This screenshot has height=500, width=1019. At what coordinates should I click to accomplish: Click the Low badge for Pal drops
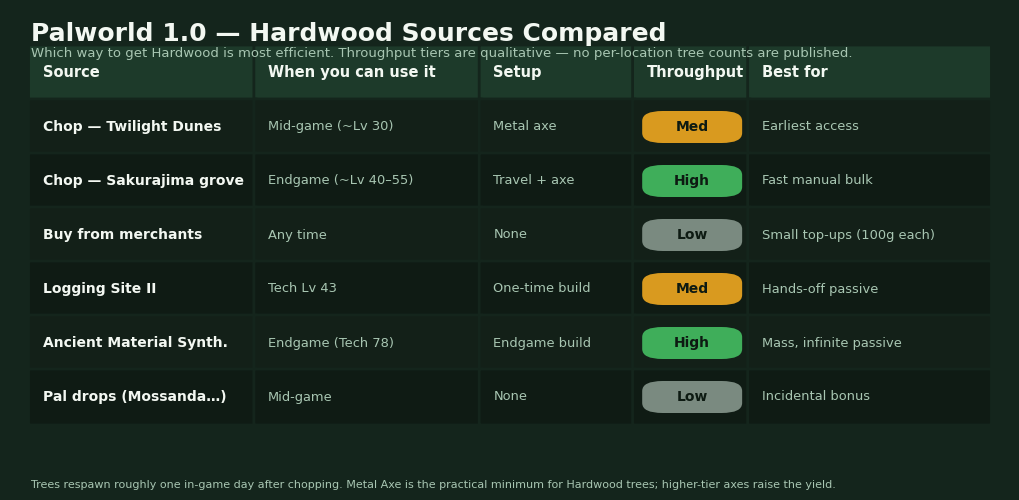(x=692, y=397)
